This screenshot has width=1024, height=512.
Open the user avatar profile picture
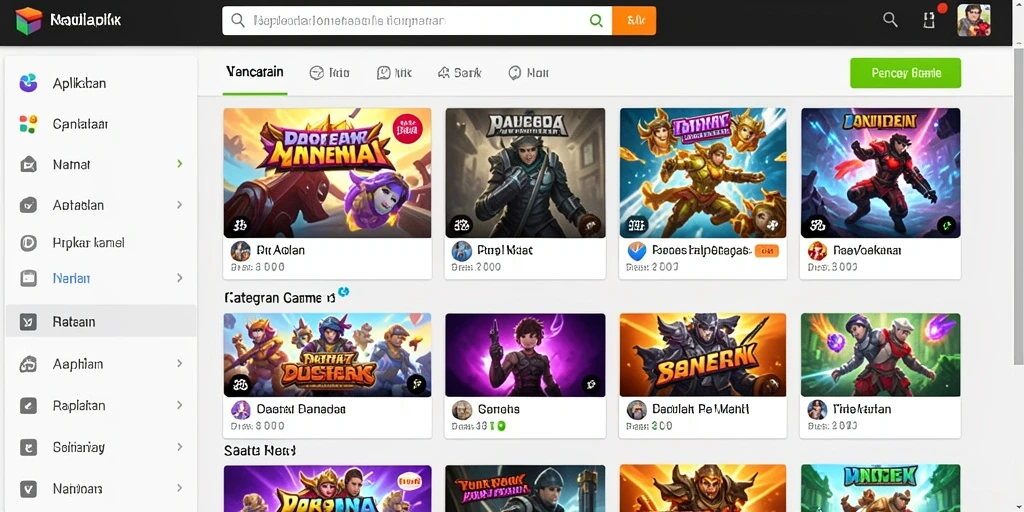click(x=973, y=20)
